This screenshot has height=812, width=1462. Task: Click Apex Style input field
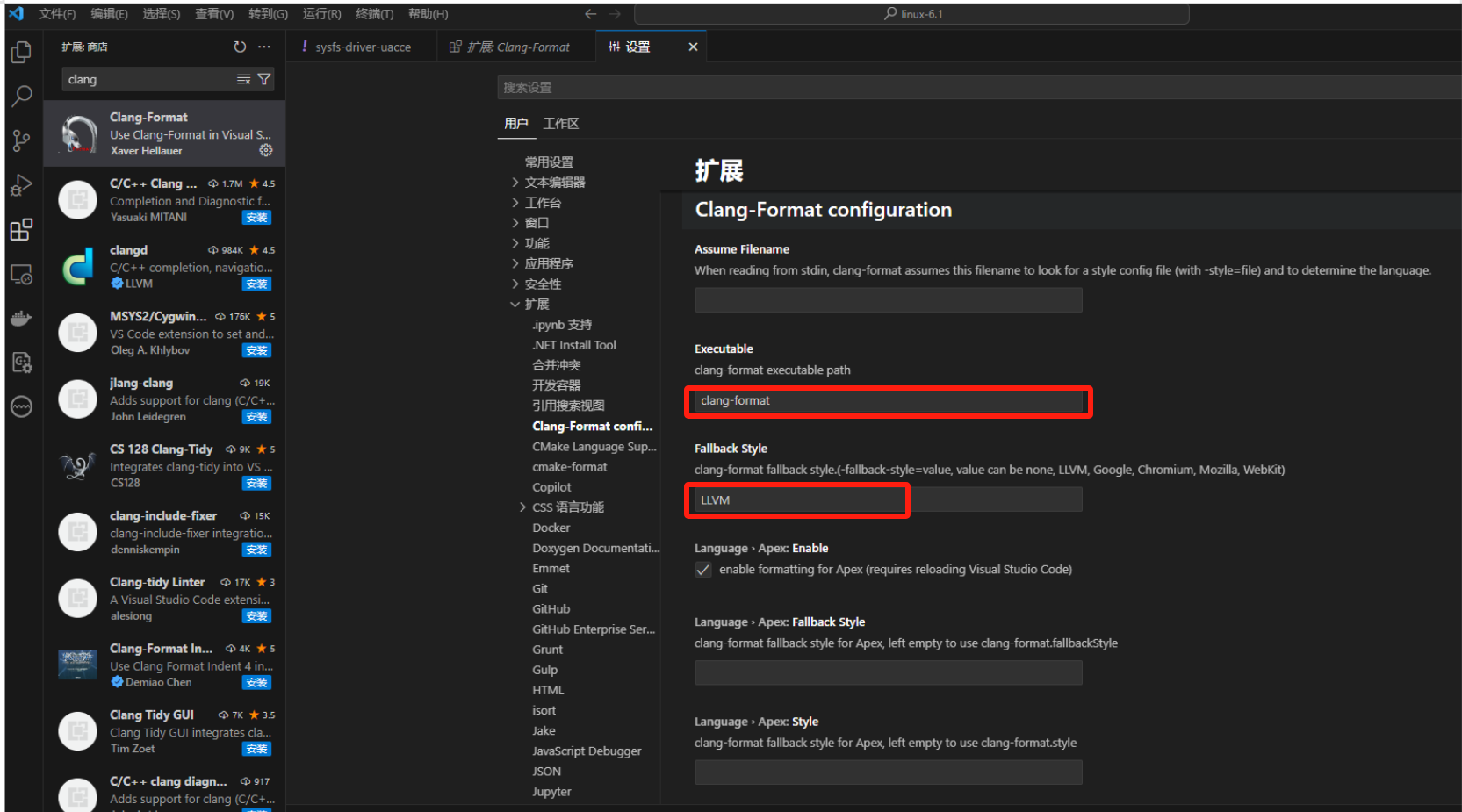click(x=888, y=772)
